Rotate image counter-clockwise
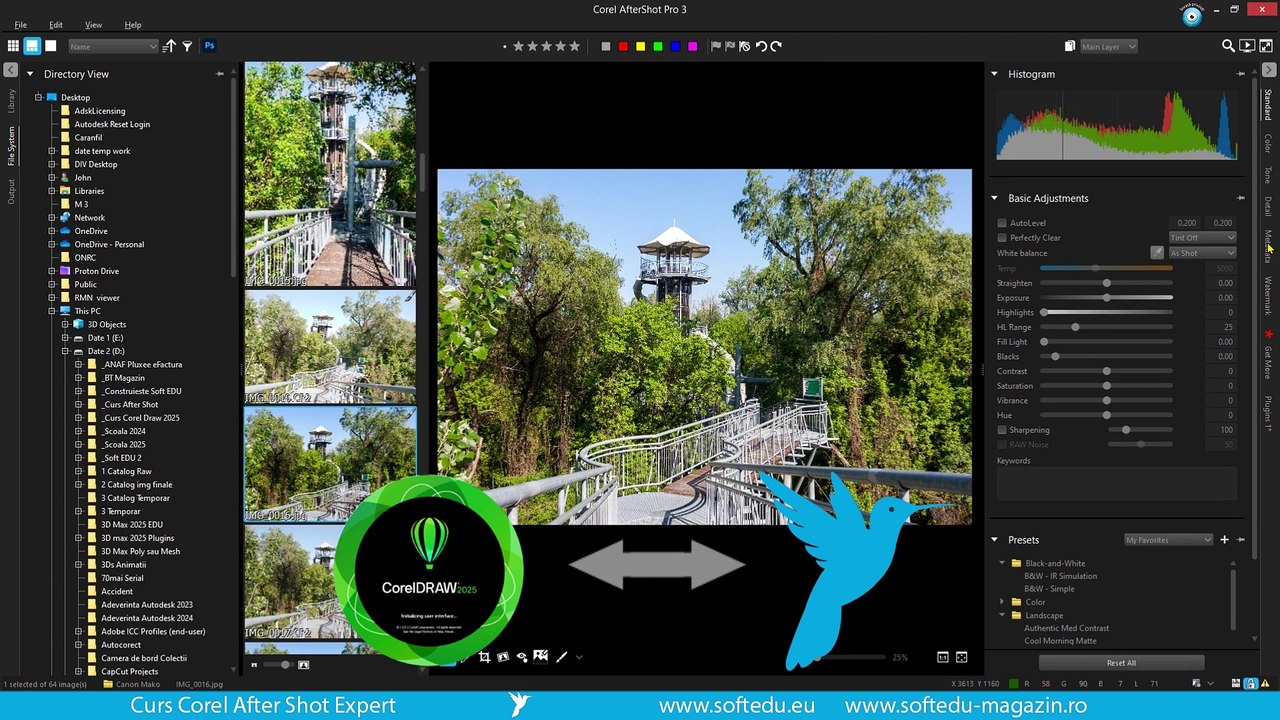This screenshot has height=720, width=1280. coord(761,46)
